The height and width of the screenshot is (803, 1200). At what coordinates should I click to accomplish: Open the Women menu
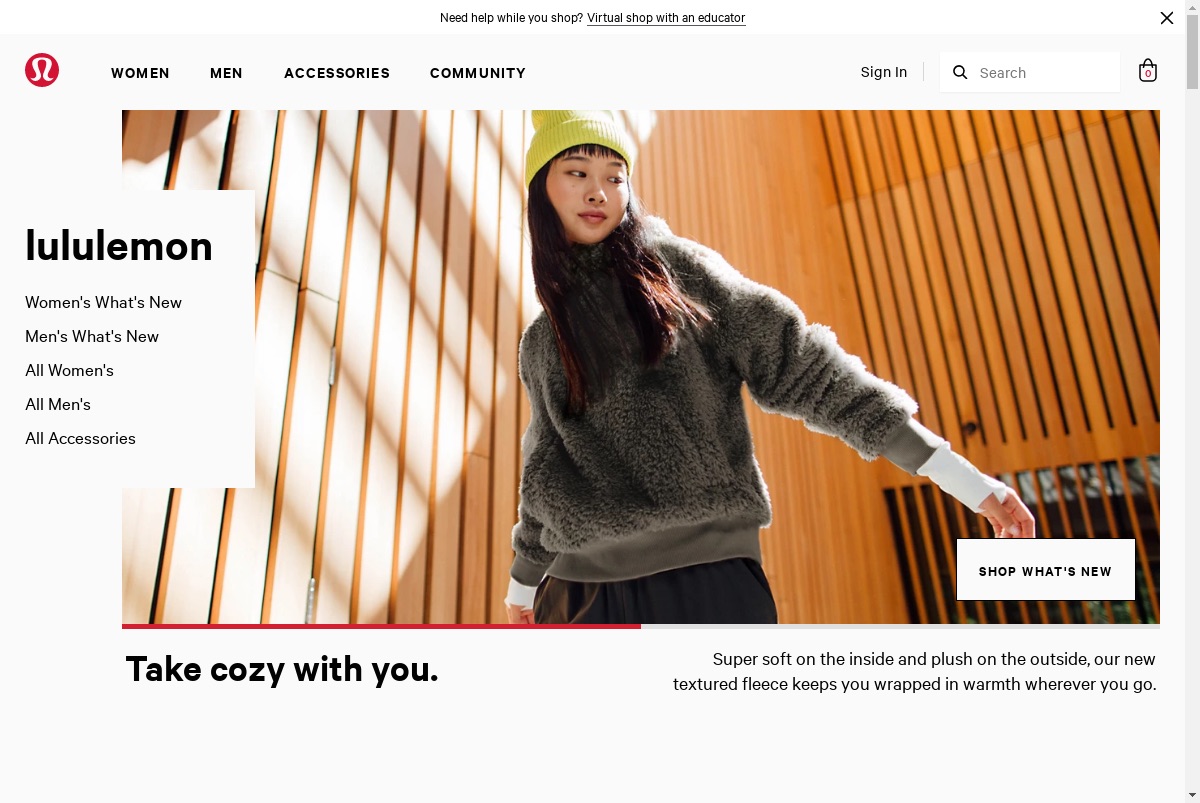(140, 73)
